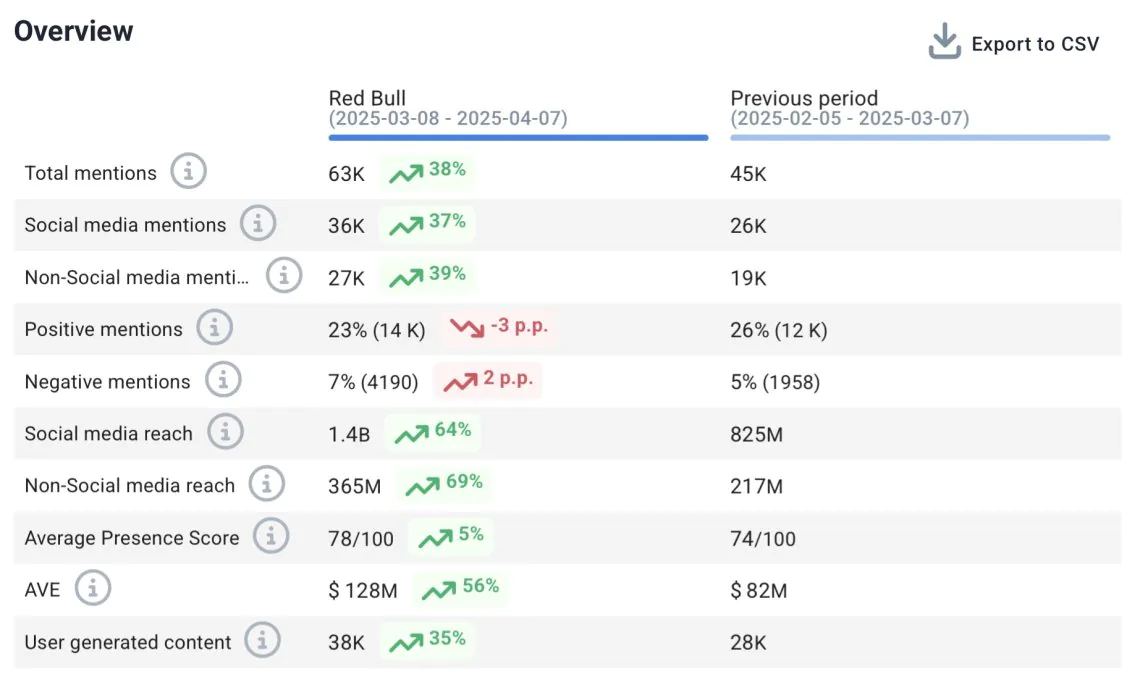1140x695 pixels.
Task: Open User generated content info icon
Action: point(263,641)
